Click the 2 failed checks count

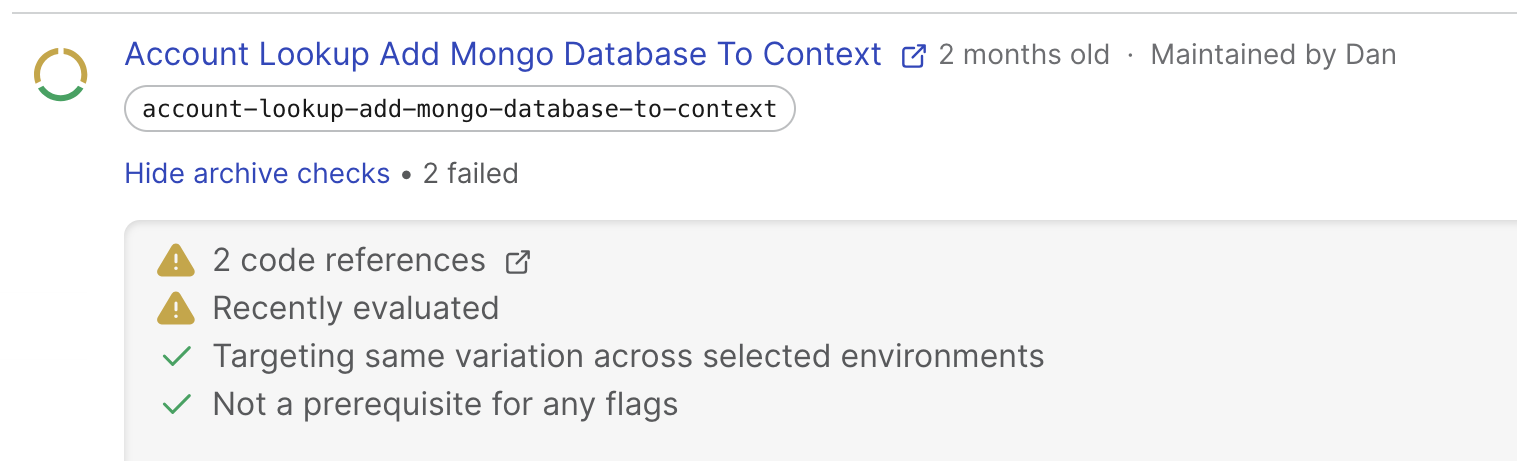[470, 174]
